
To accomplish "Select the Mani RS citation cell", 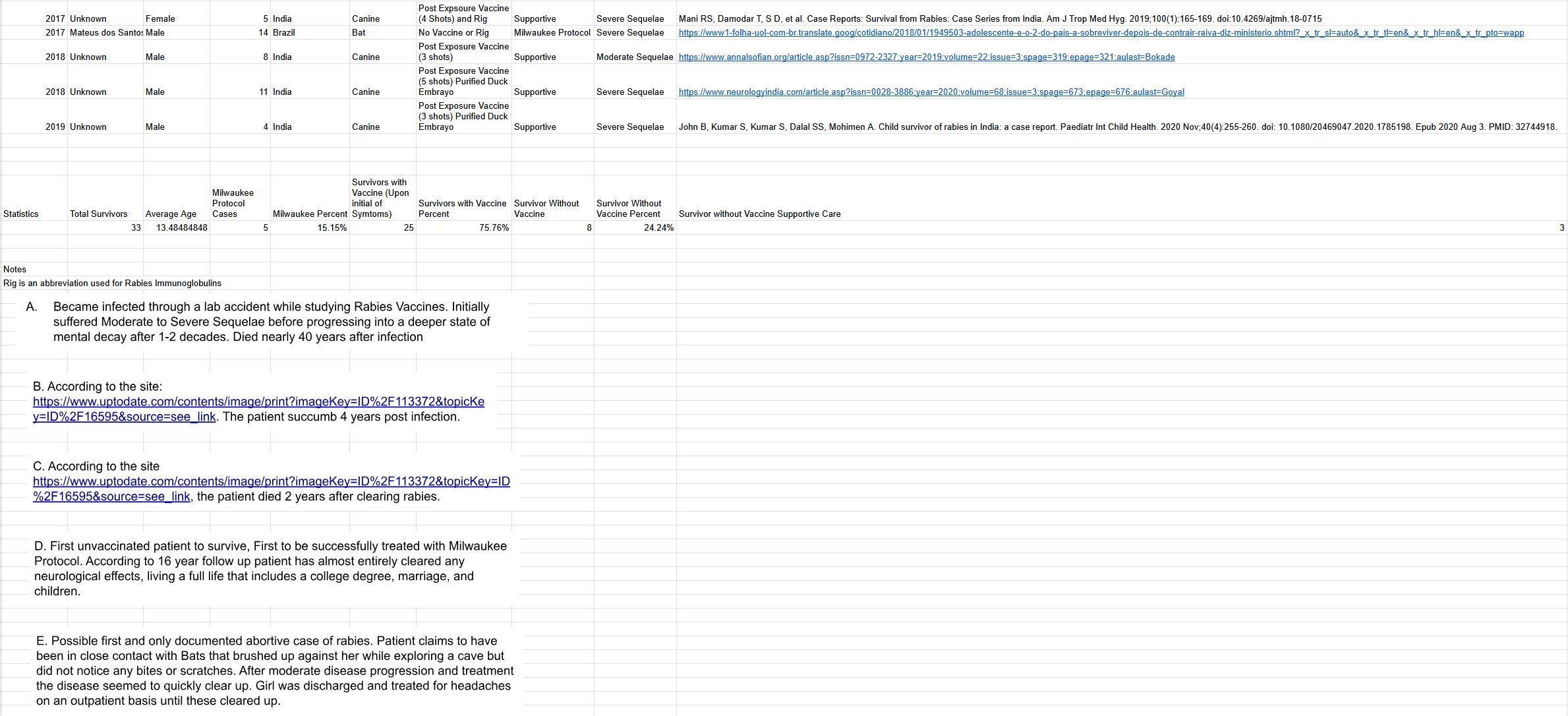I will pyautogui.click(x=1121, y=13).
